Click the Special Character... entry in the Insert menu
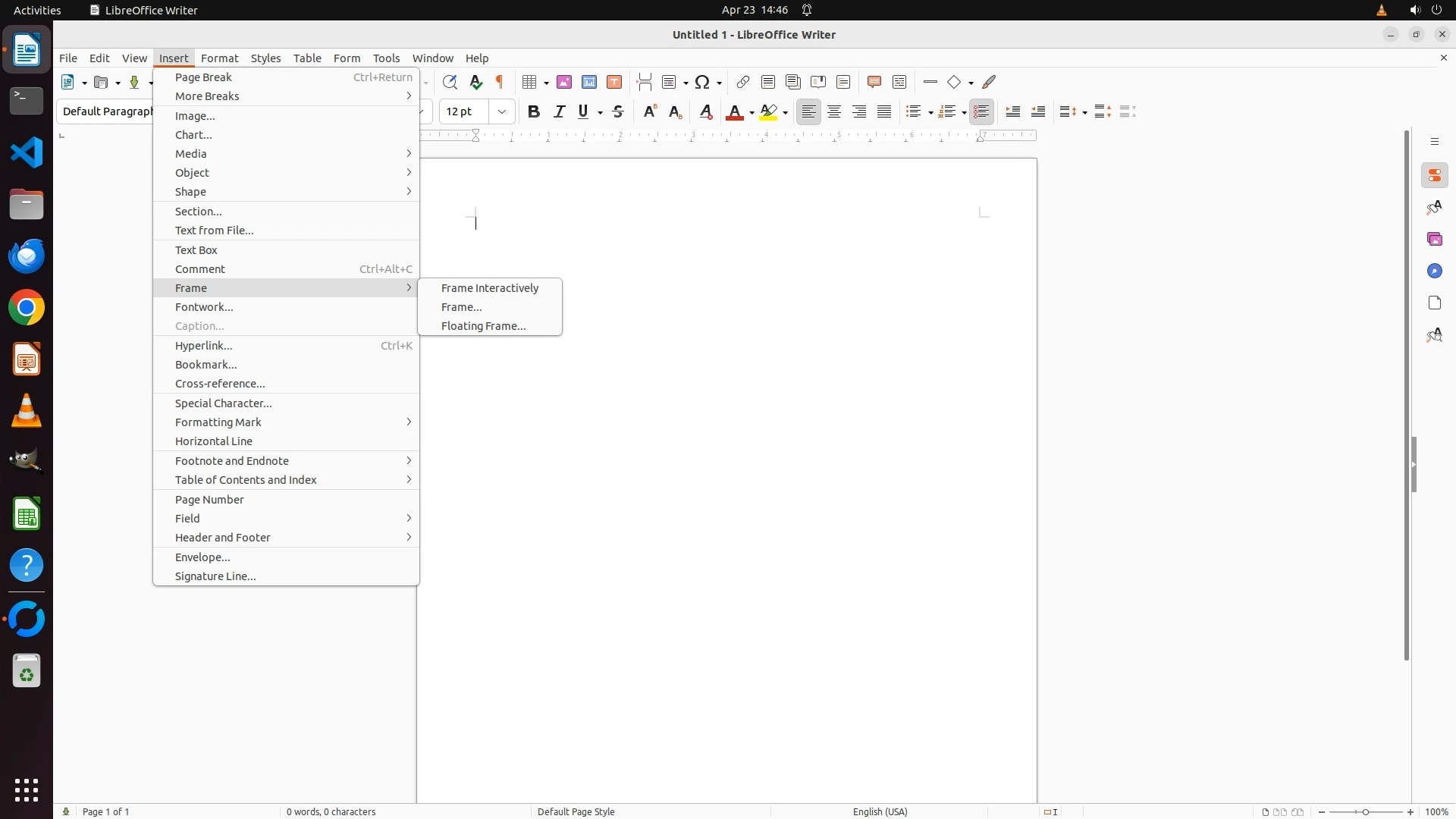This screenshot has height=819, width=1456. 224,403
